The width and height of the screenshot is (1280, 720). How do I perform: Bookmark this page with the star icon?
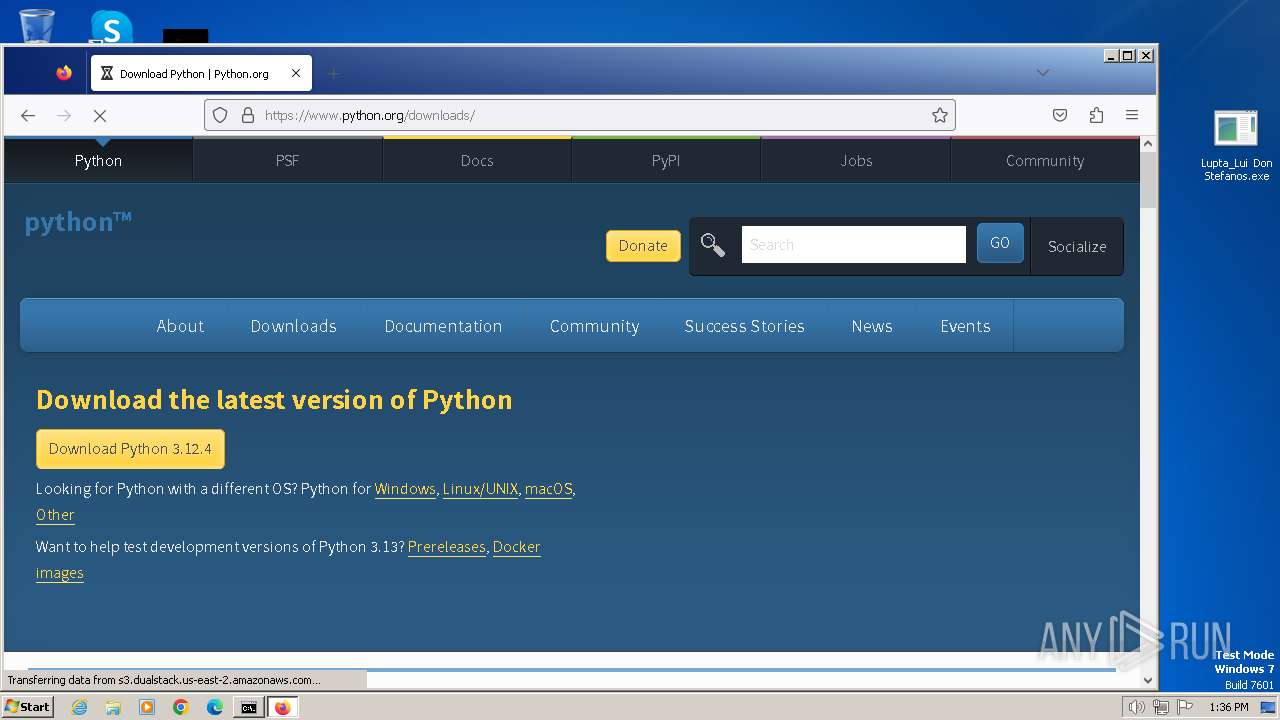click(940, 115)
